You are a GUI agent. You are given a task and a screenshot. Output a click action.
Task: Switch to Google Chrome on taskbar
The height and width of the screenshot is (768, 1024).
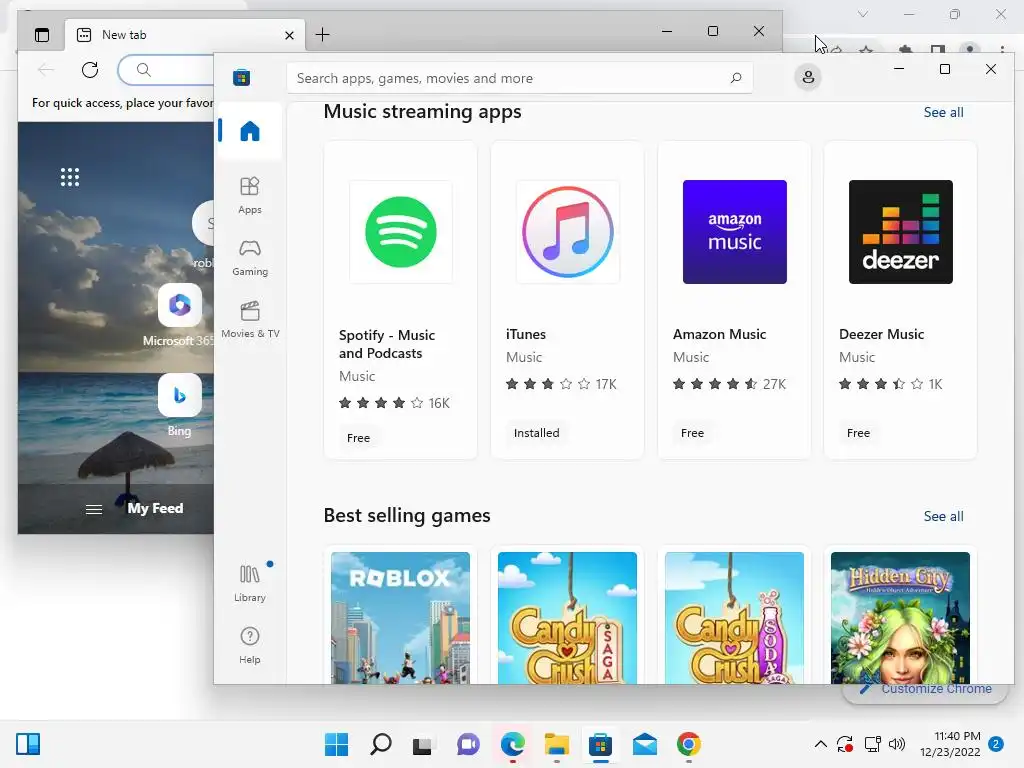point(689,744)
